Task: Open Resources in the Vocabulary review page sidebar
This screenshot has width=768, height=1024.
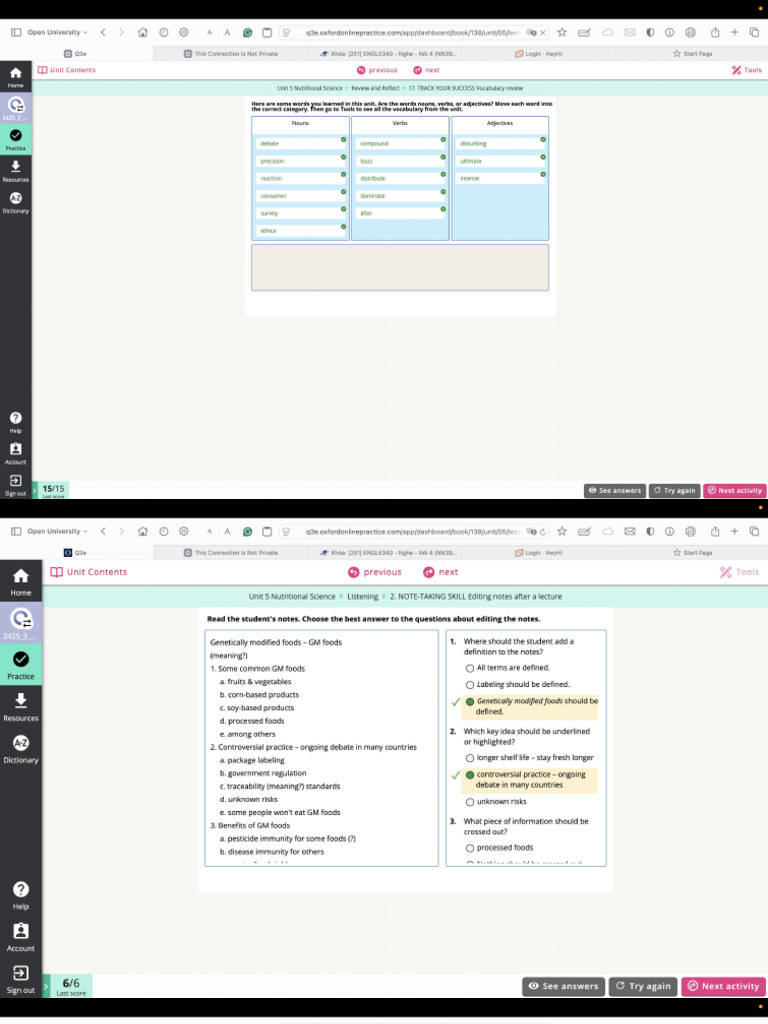Action: pos(16,170)
